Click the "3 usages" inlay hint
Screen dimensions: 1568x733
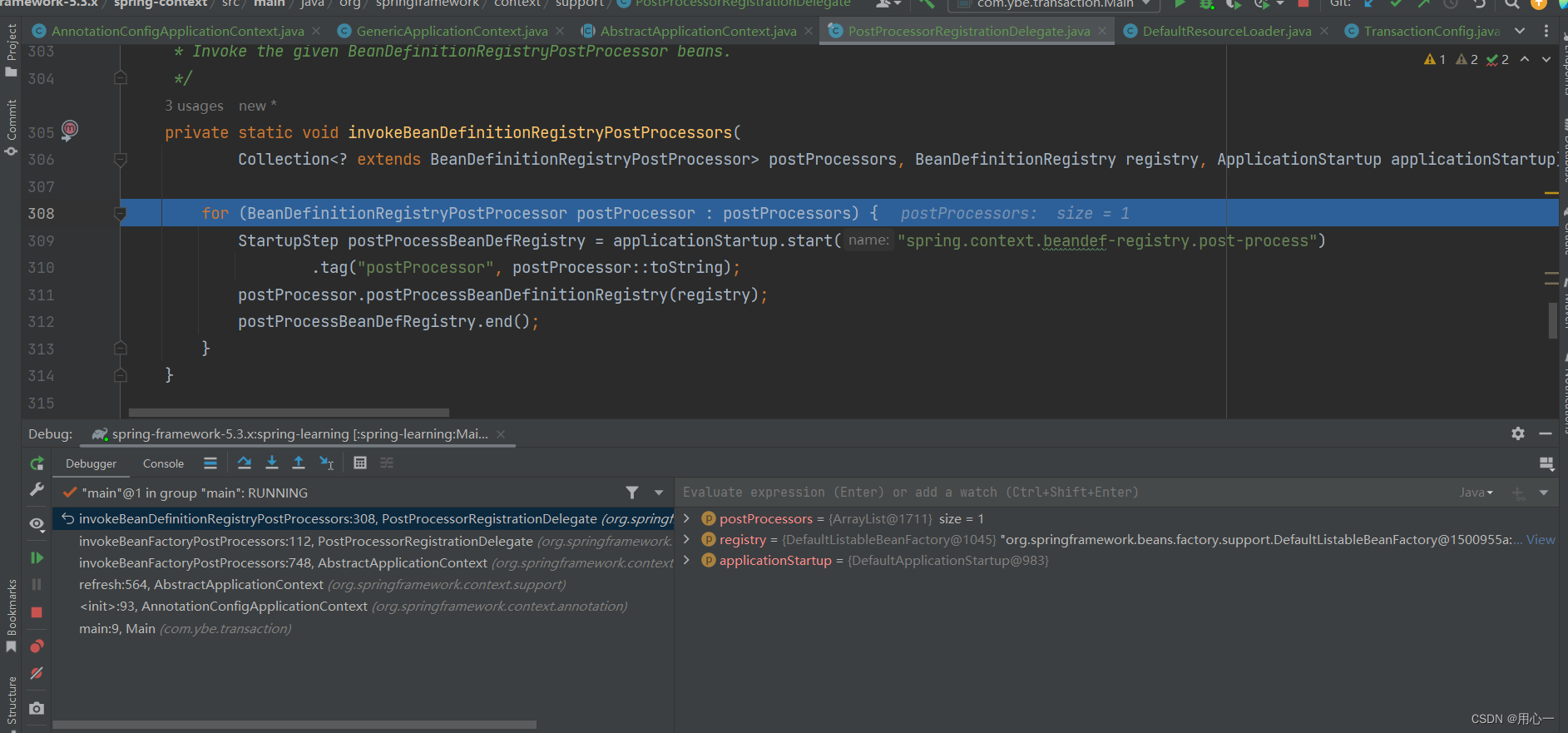194,106
